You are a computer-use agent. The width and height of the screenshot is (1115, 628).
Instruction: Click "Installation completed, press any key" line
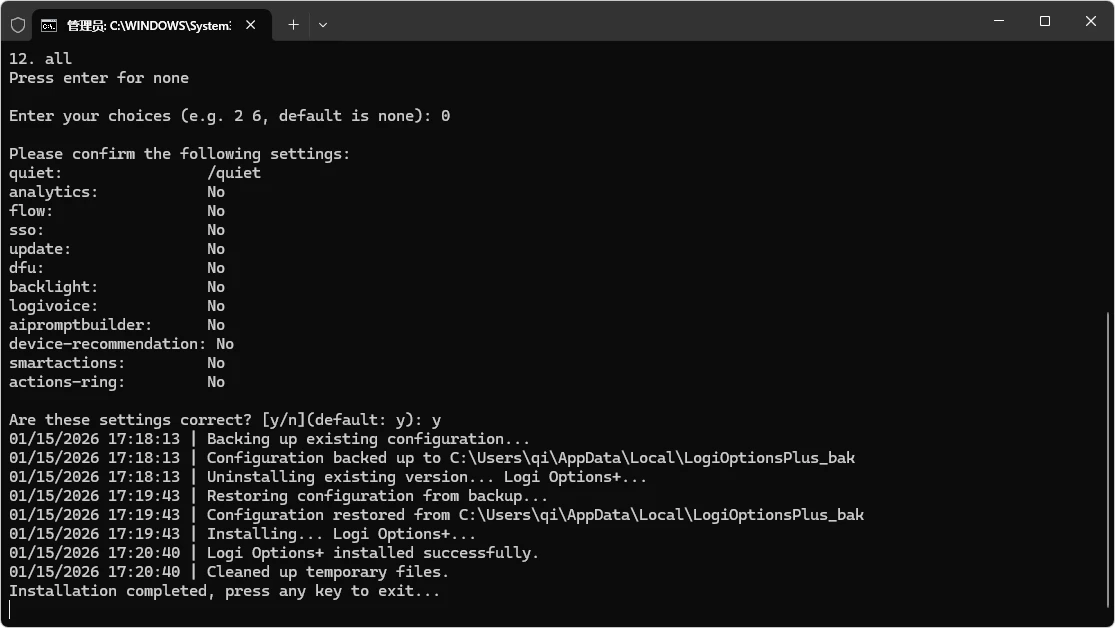pos(224,591)
